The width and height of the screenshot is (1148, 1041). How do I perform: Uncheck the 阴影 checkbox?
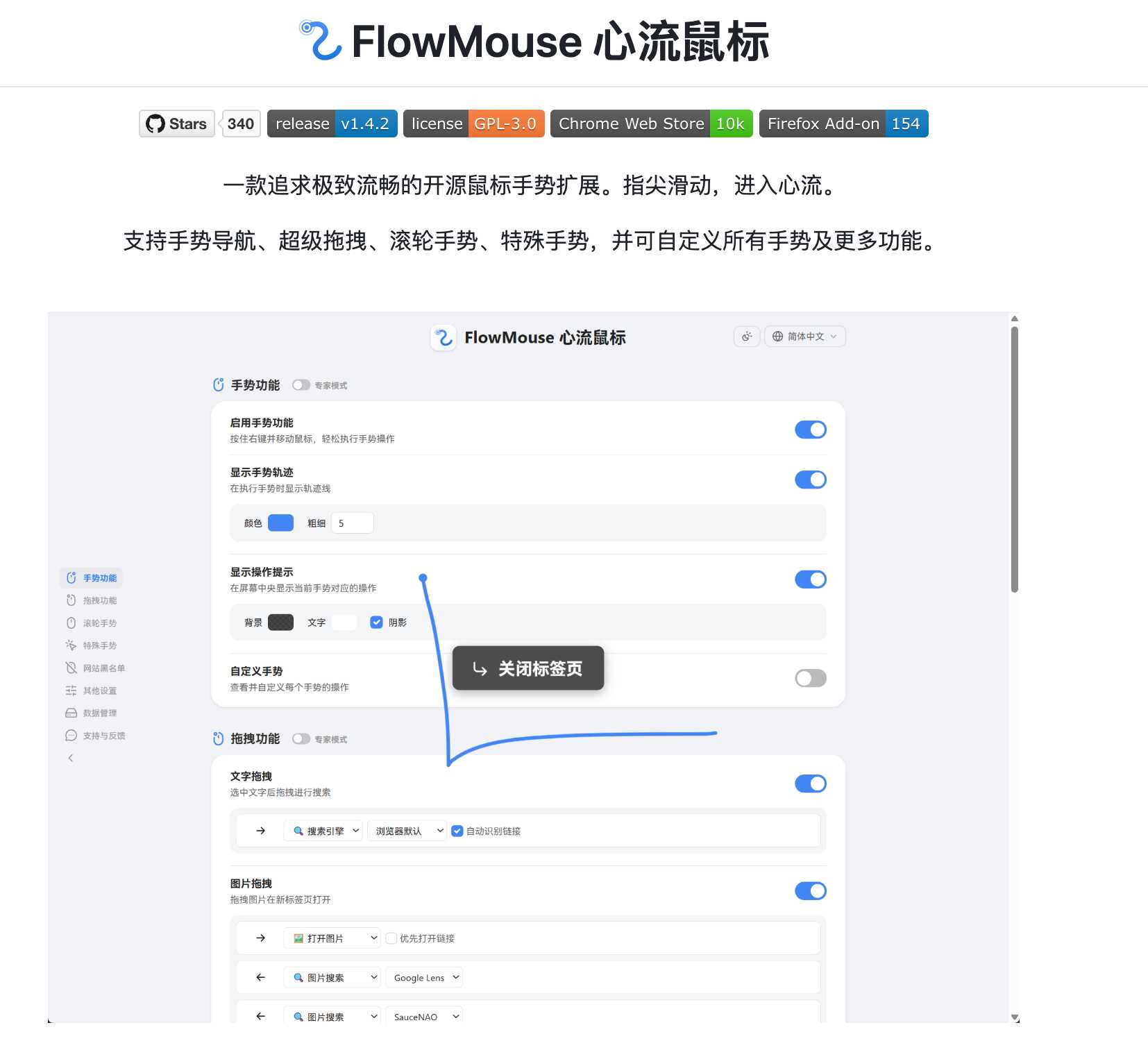pyautogui.click(x=376, y=623)
